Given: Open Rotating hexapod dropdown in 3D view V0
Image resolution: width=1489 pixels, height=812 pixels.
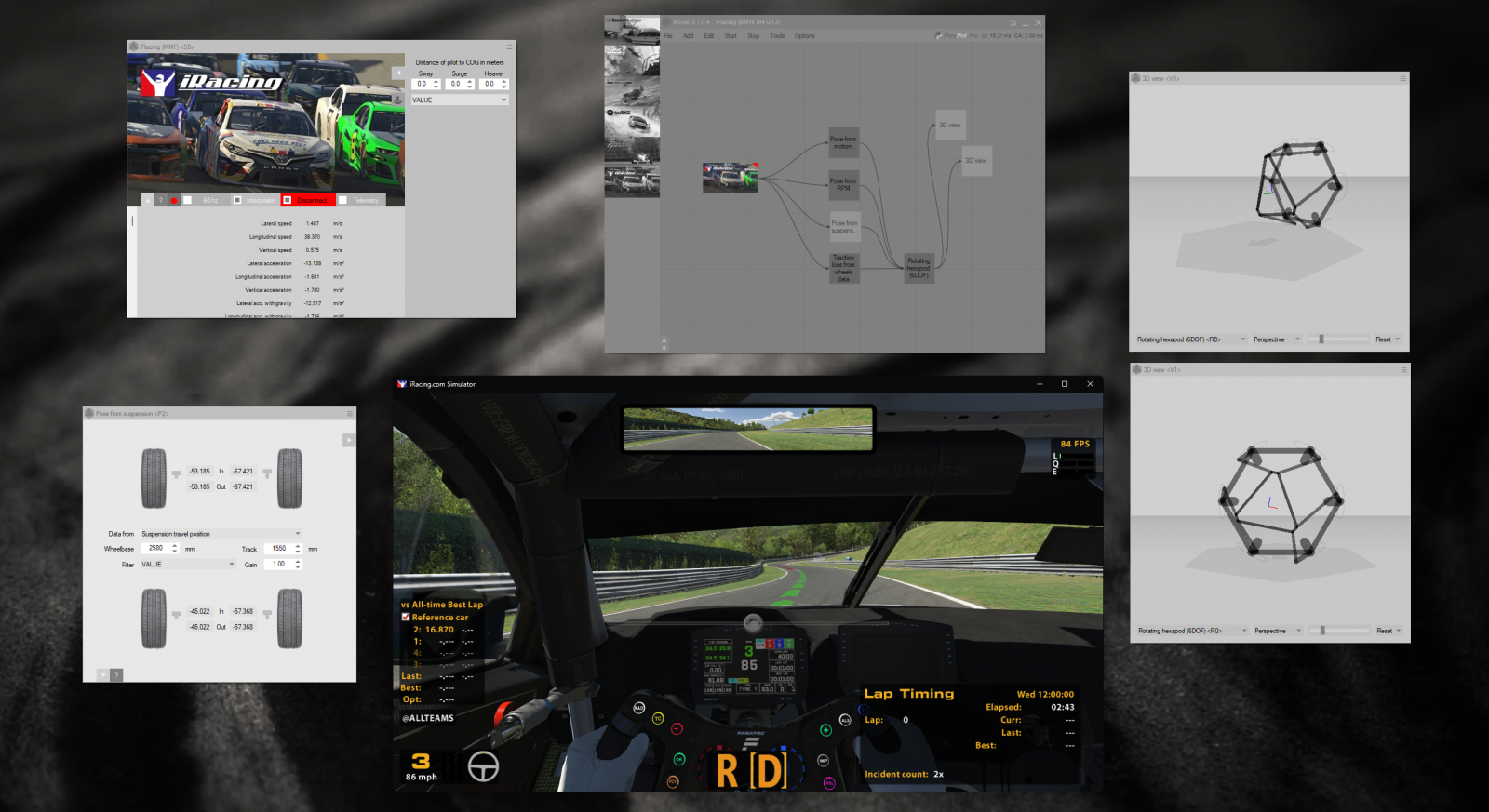Looking at the screenshot, I should [1190, 339].
